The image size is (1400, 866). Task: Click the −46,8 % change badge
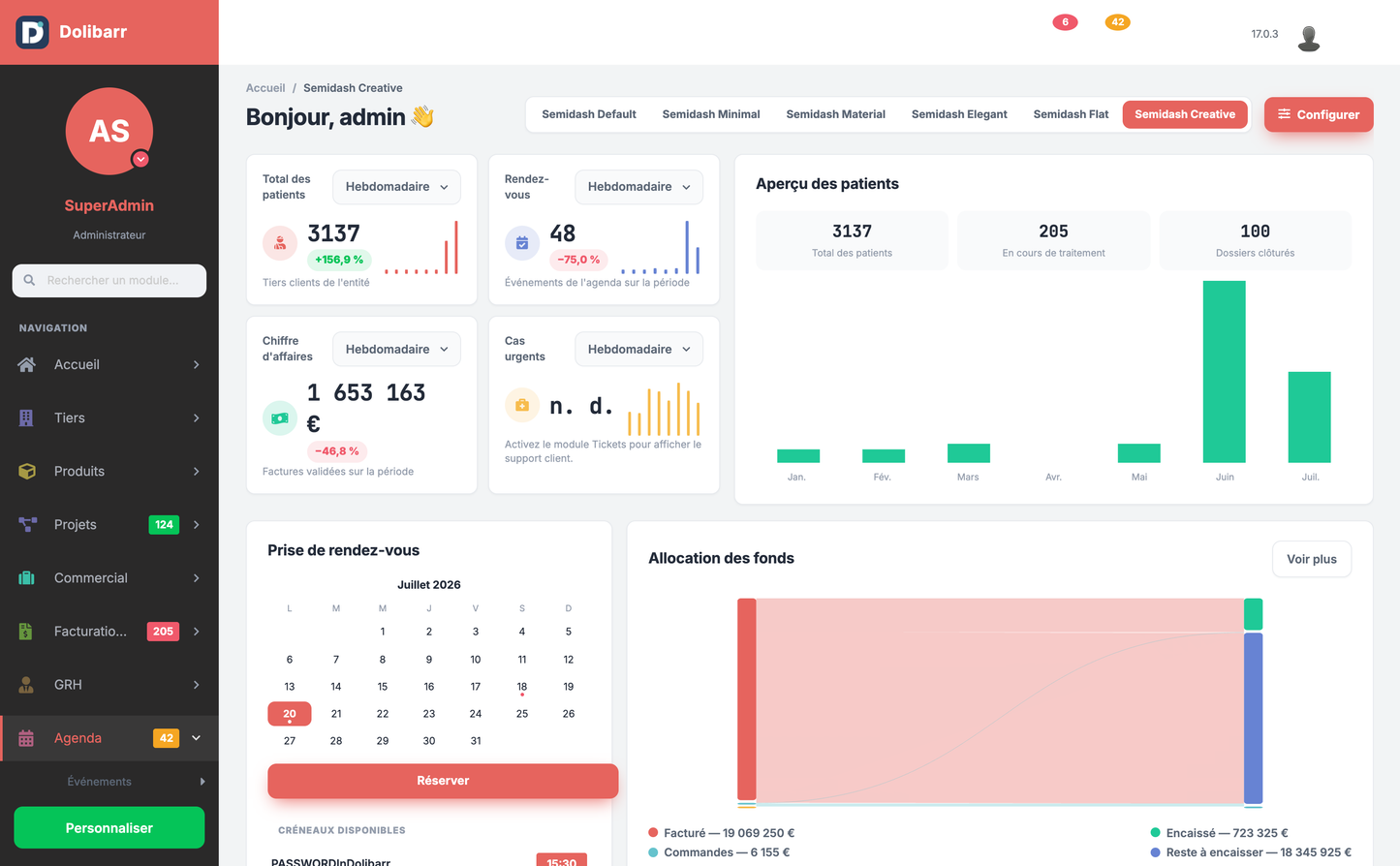click(337, 451)
